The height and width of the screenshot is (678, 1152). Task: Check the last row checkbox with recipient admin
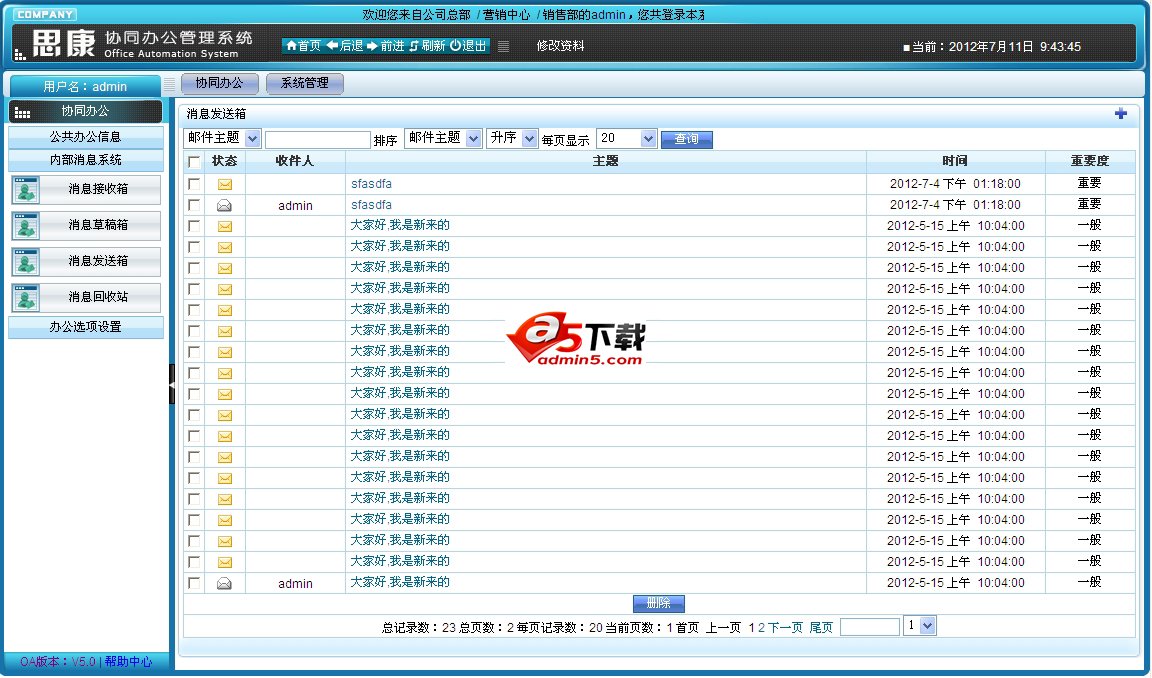point(194,583)
